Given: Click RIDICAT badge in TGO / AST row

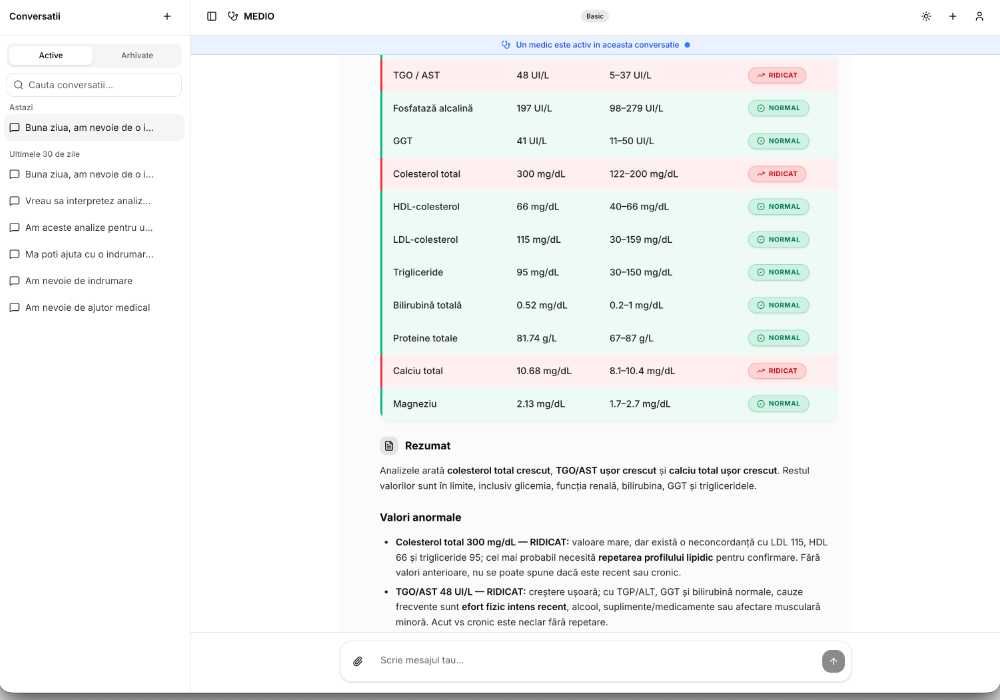Looking at the screenshot, I should pos(777,75).
